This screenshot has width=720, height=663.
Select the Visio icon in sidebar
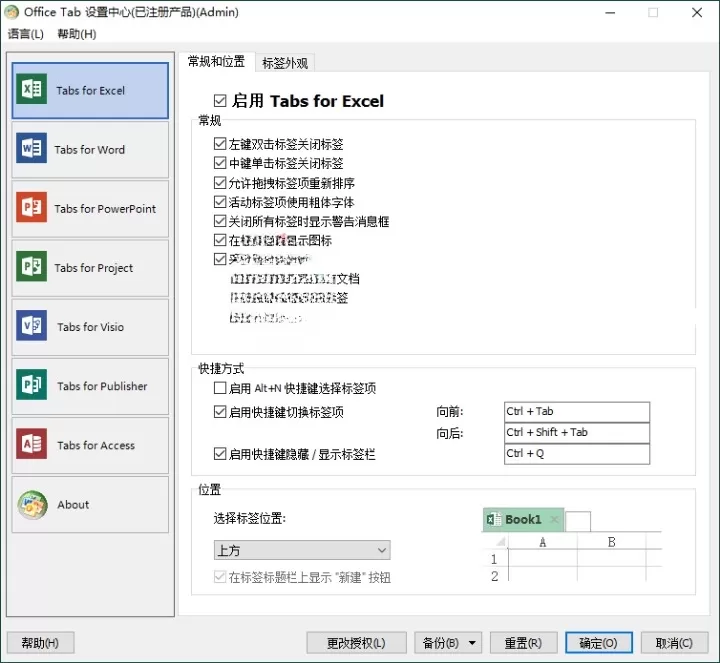coord(31,325)
